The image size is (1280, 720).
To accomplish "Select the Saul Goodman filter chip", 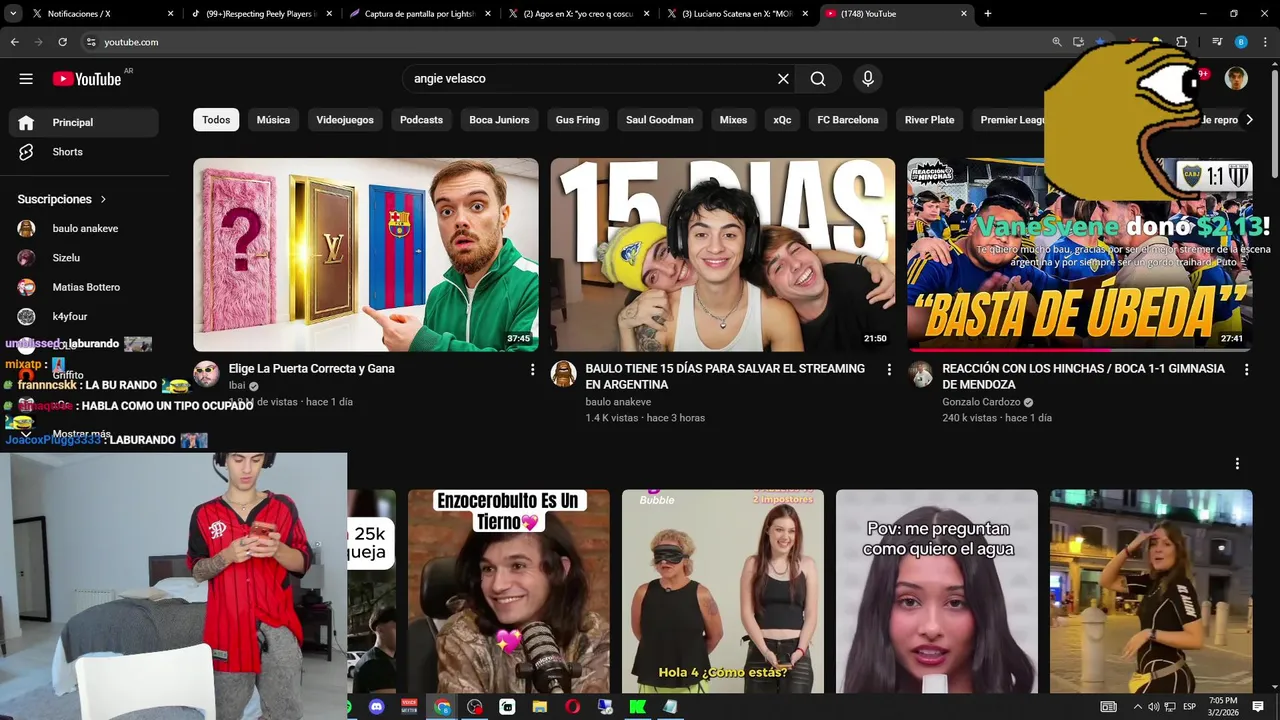I will (659, 120).
